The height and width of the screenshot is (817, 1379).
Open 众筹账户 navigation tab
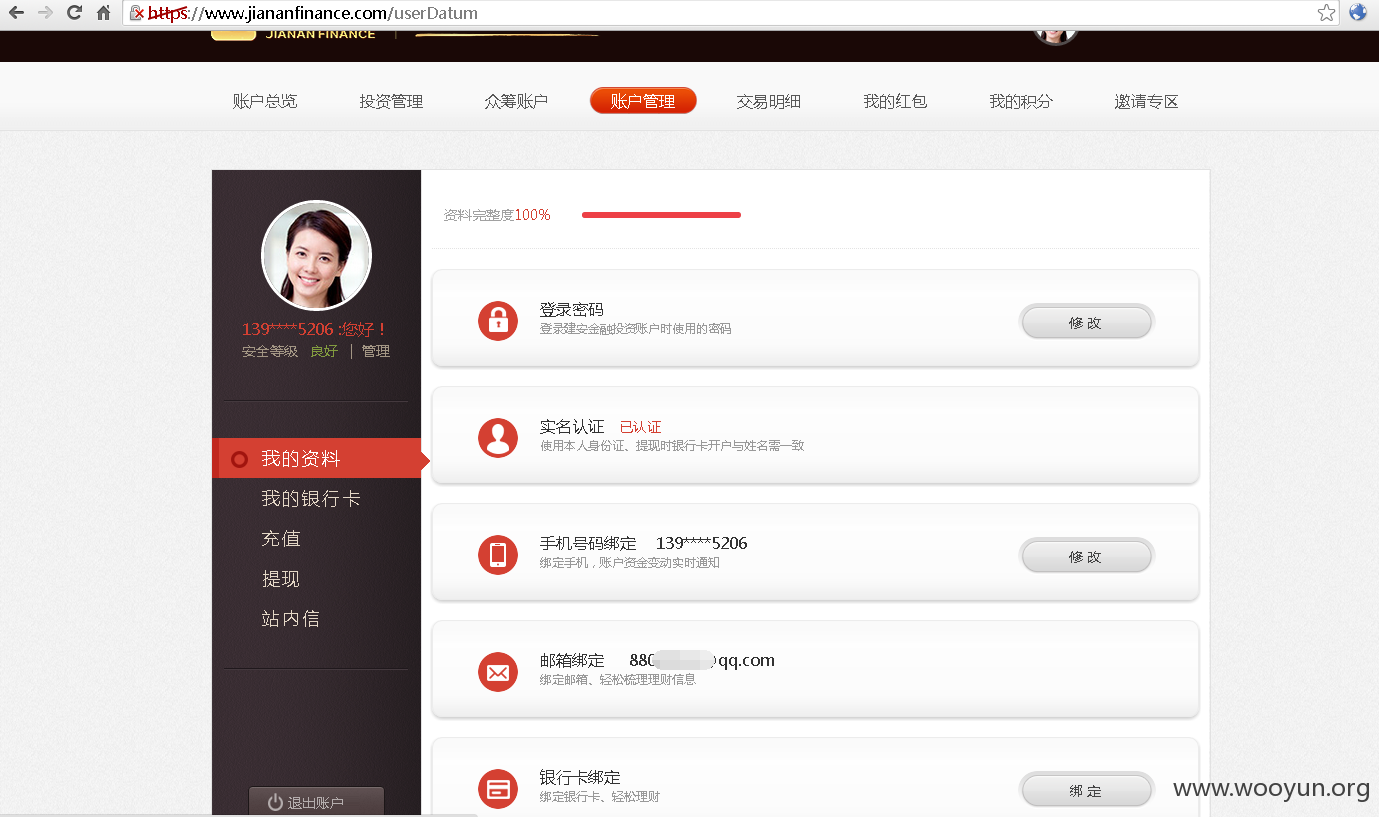[x=516, y=101]
